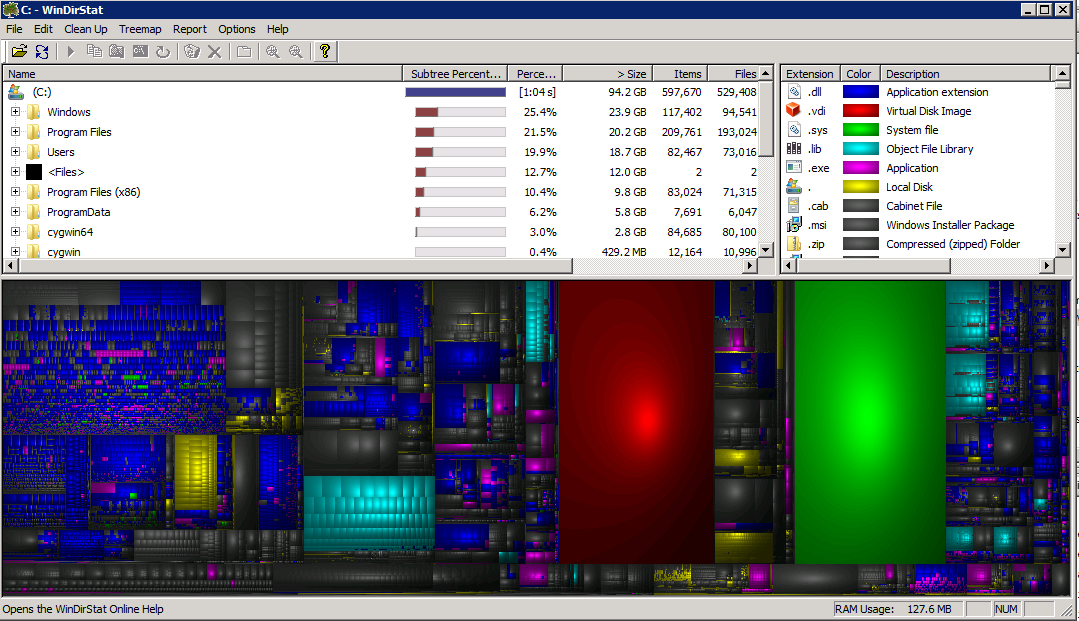
Task: Click the Copy Path toolbar icon
Action: click(x=94, y=51)
